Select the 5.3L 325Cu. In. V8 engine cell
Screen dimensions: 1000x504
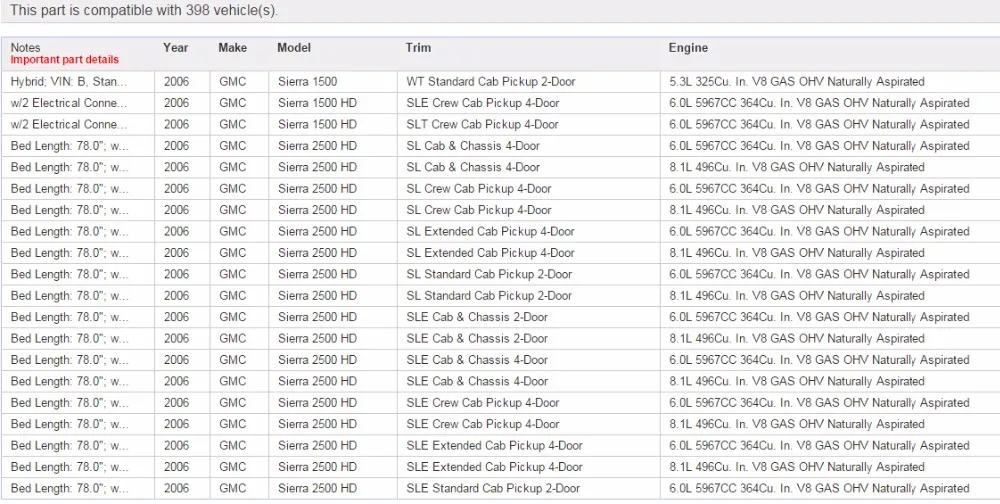pos(797,82)
